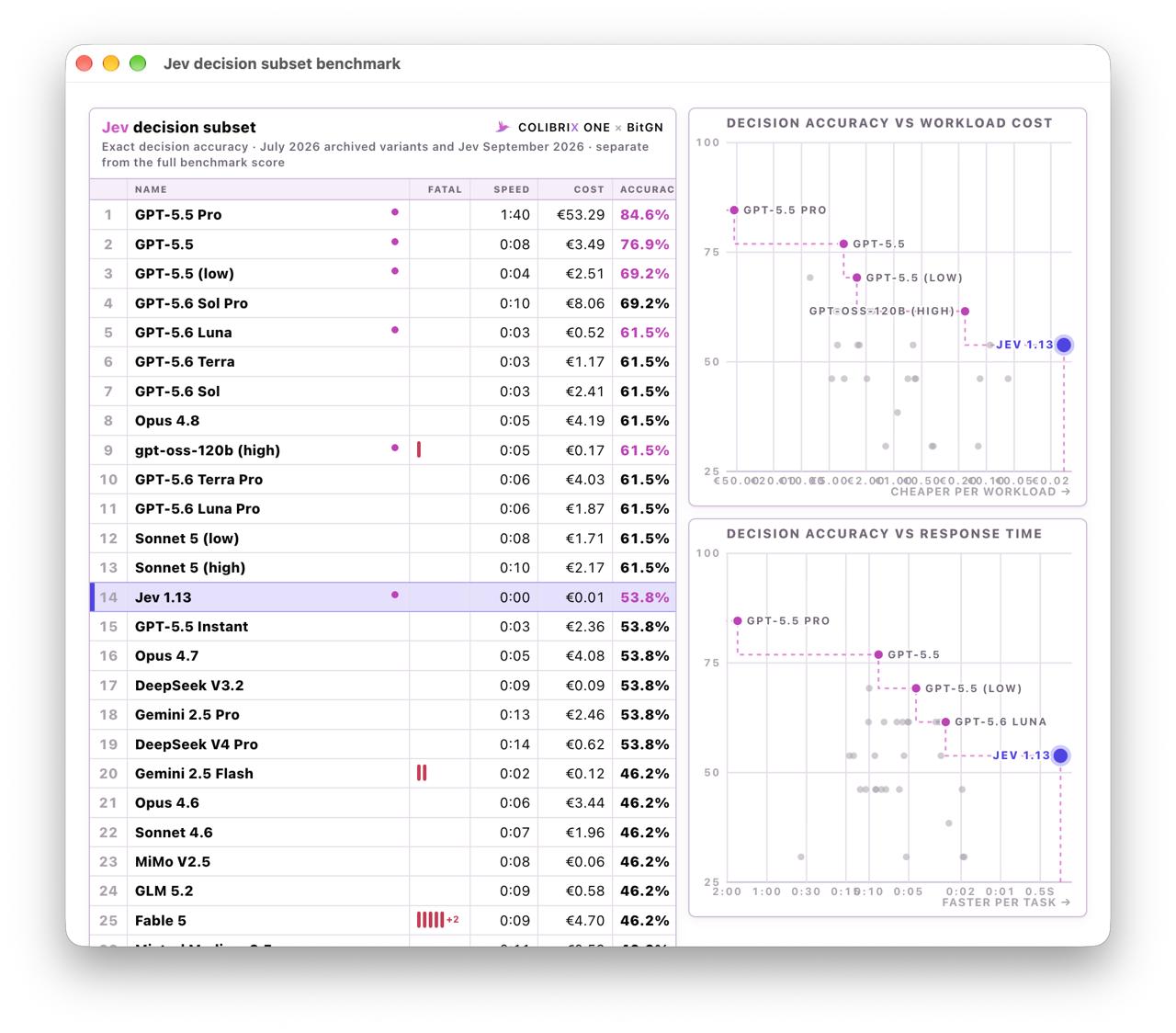1176x1033 pixels.
Task: Select the GPT-5.6 Sol Pro row name
Action: point(191,303)
